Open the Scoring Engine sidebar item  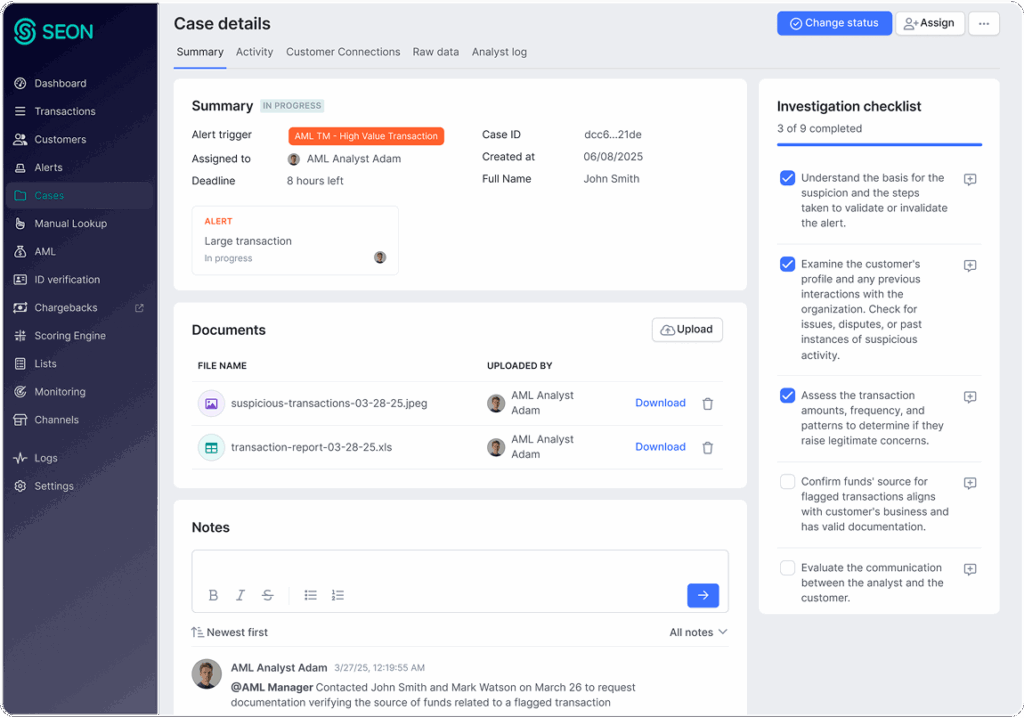click(x=70, y=336)
